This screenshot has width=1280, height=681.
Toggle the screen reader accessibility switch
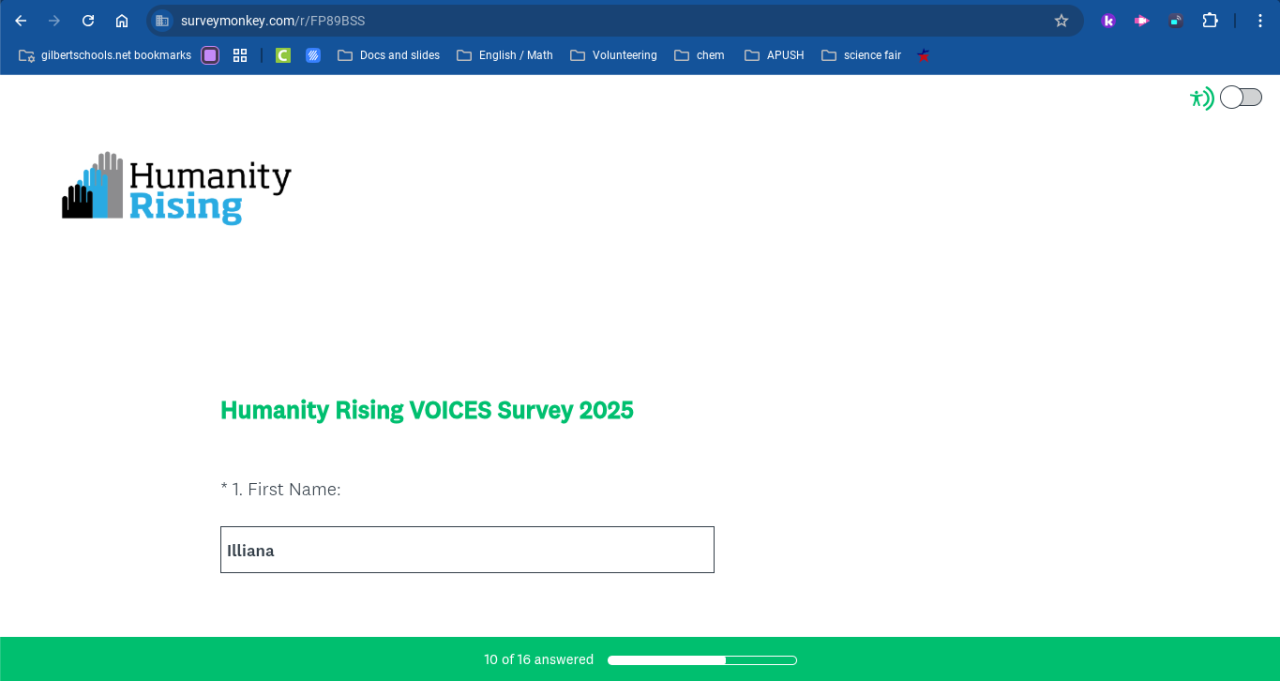1241,97
